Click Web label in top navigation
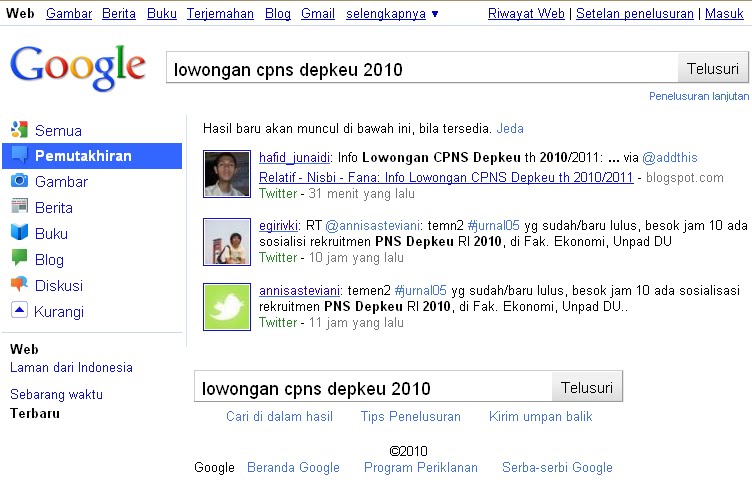This screenshot has width=752, height=490. (x=20, y=13)
